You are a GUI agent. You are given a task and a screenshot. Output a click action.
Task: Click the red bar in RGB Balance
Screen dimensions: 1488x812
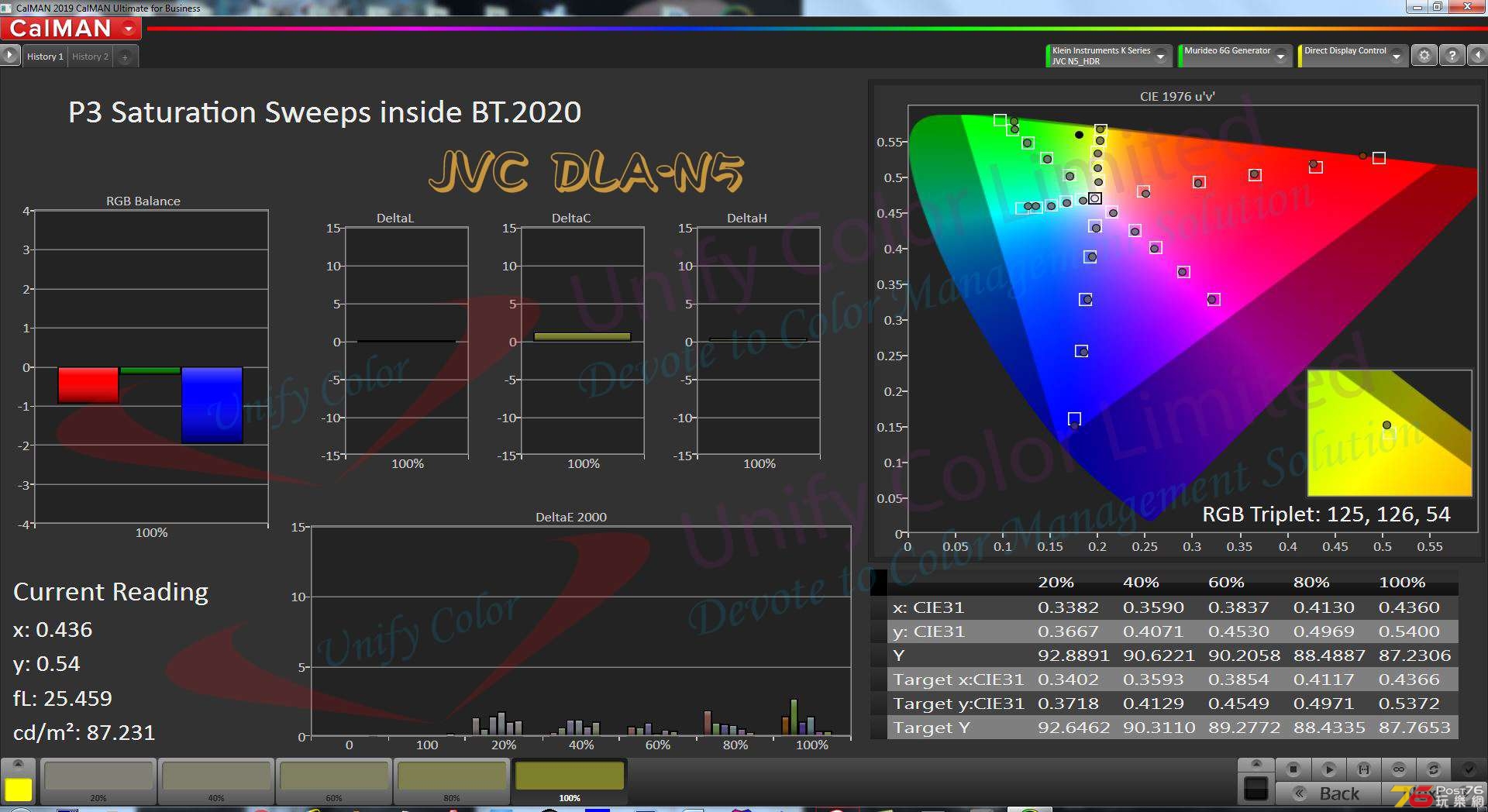(88, 385)
